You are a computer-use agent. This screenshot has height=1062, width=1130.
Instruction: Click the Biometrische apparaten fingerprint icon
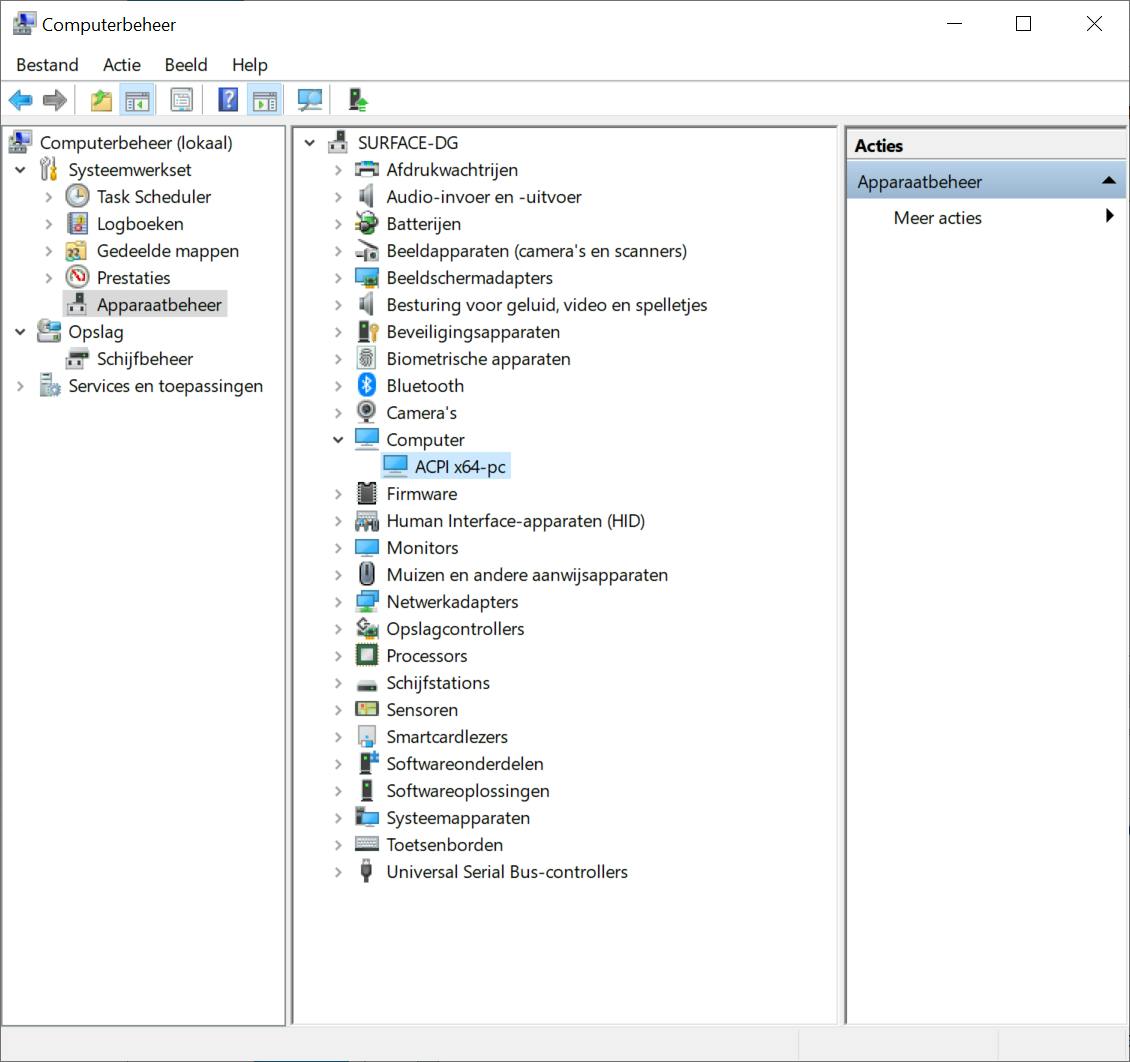(x=367, y=359)
